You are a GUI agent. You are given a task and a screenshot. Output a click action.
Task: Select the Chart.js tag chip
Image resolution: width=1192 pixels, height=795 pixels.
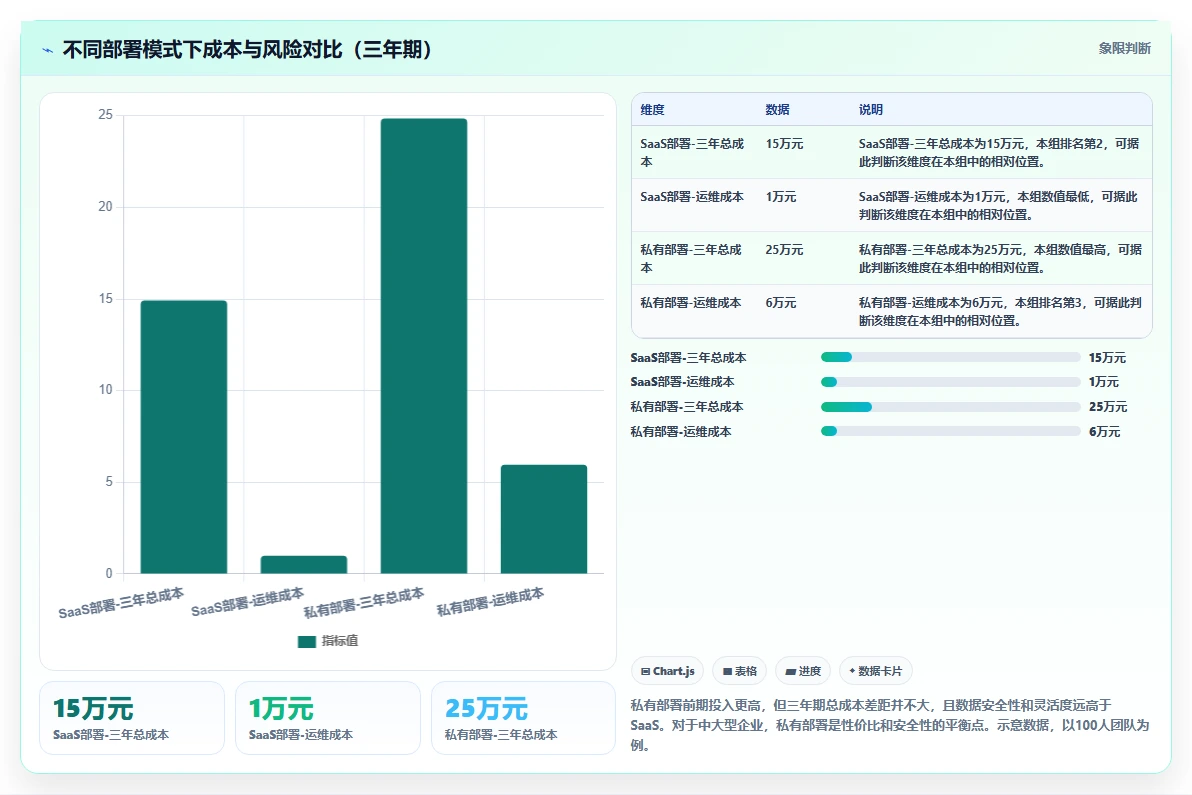click(x=667, y=671)
